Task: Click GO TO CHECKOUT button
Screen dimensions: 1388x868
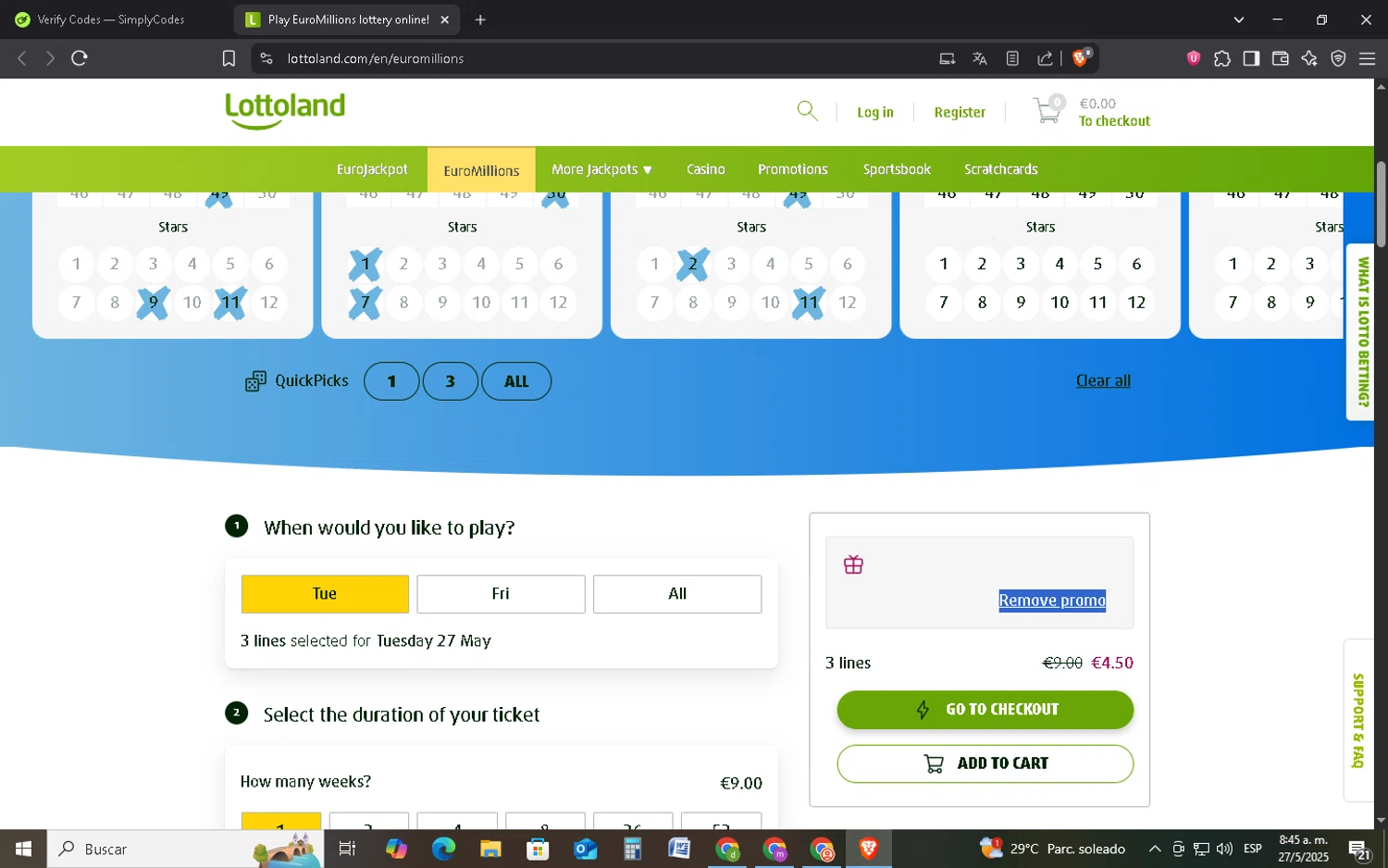Action: click(985, 710)
